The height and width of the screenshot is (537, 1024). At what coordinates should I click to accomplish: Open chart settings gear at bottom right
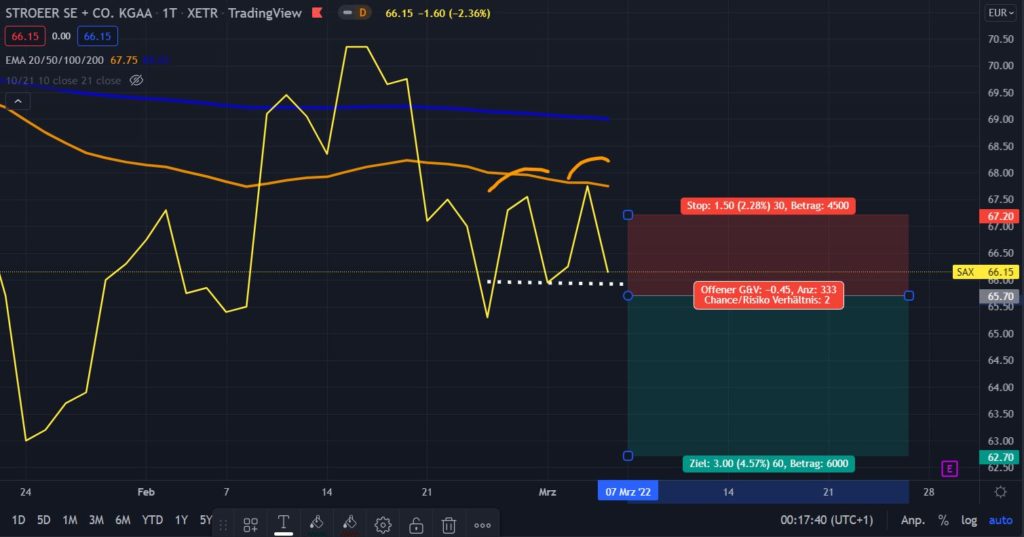tap(1000, 492)
